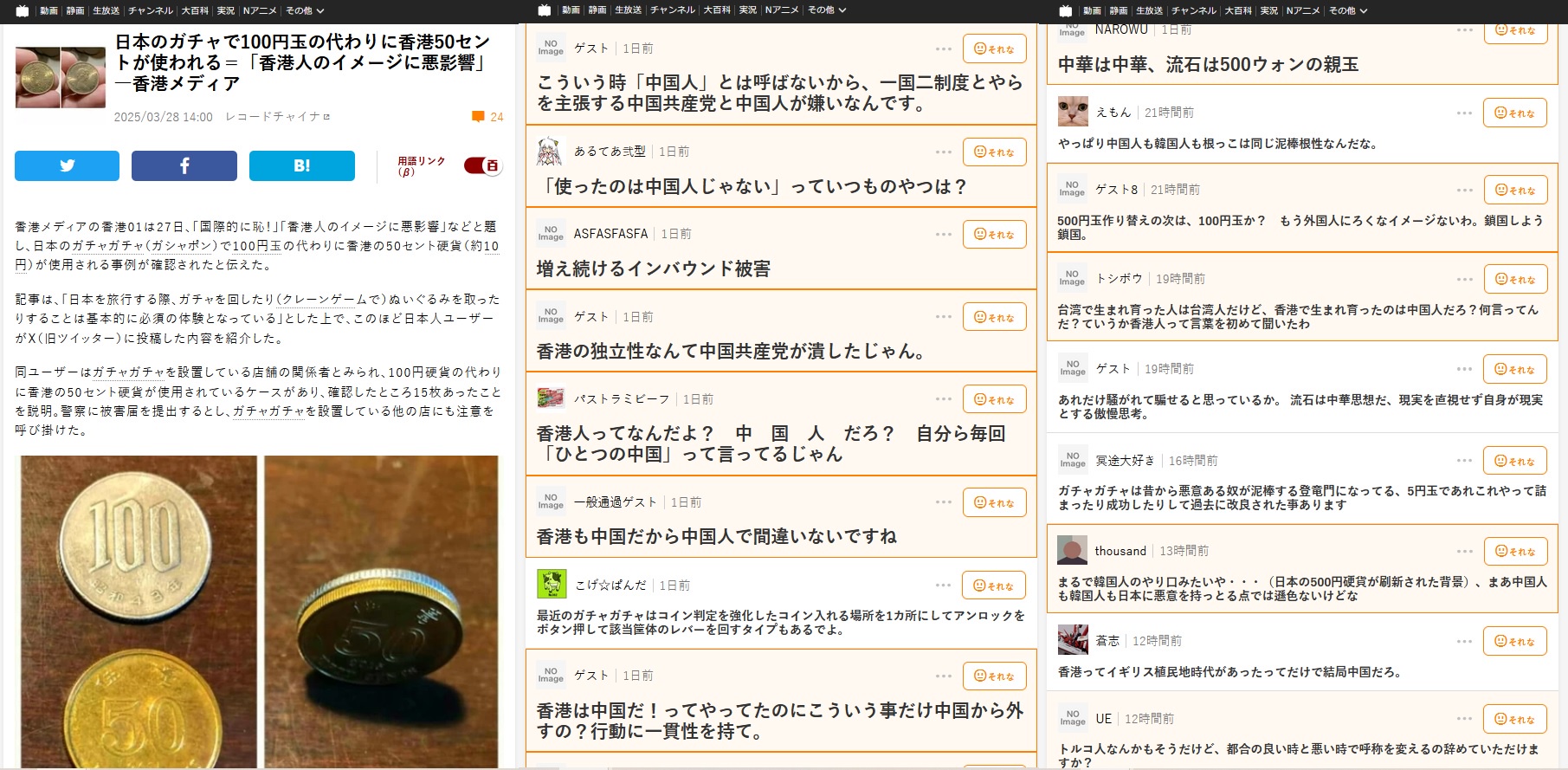Toggle the それな reaction on ASFASFASFA's comment
This screenshot has height=770, width=1568.
pos(995,235)
